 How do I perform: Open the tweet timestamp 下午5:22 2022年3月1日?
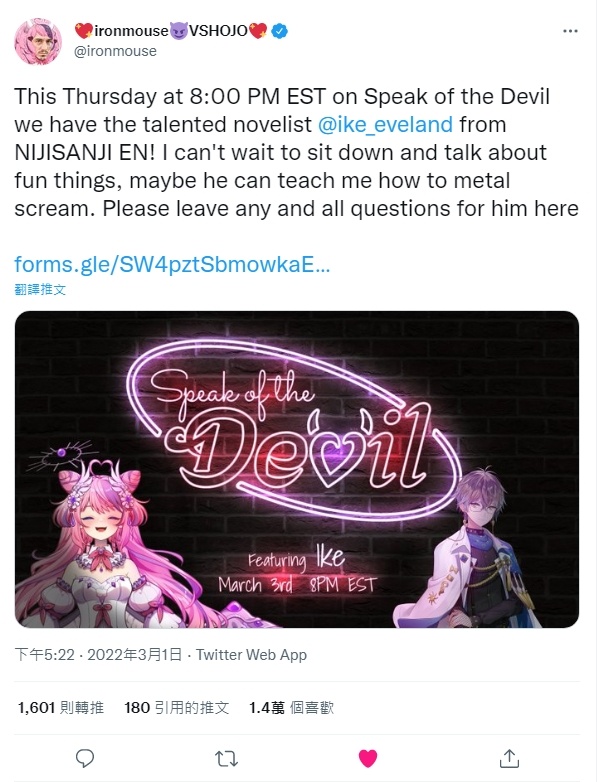[x=98, y=655]
